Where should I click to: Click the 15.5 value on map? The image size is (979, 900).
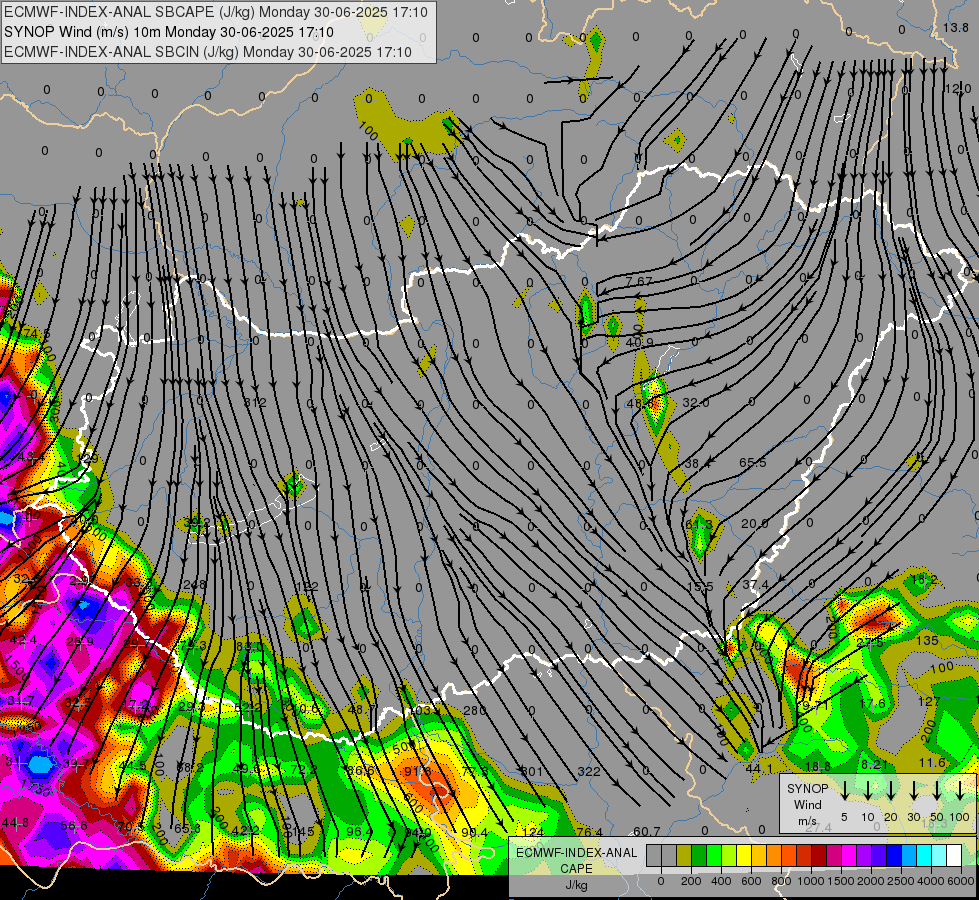click(700, 586)
